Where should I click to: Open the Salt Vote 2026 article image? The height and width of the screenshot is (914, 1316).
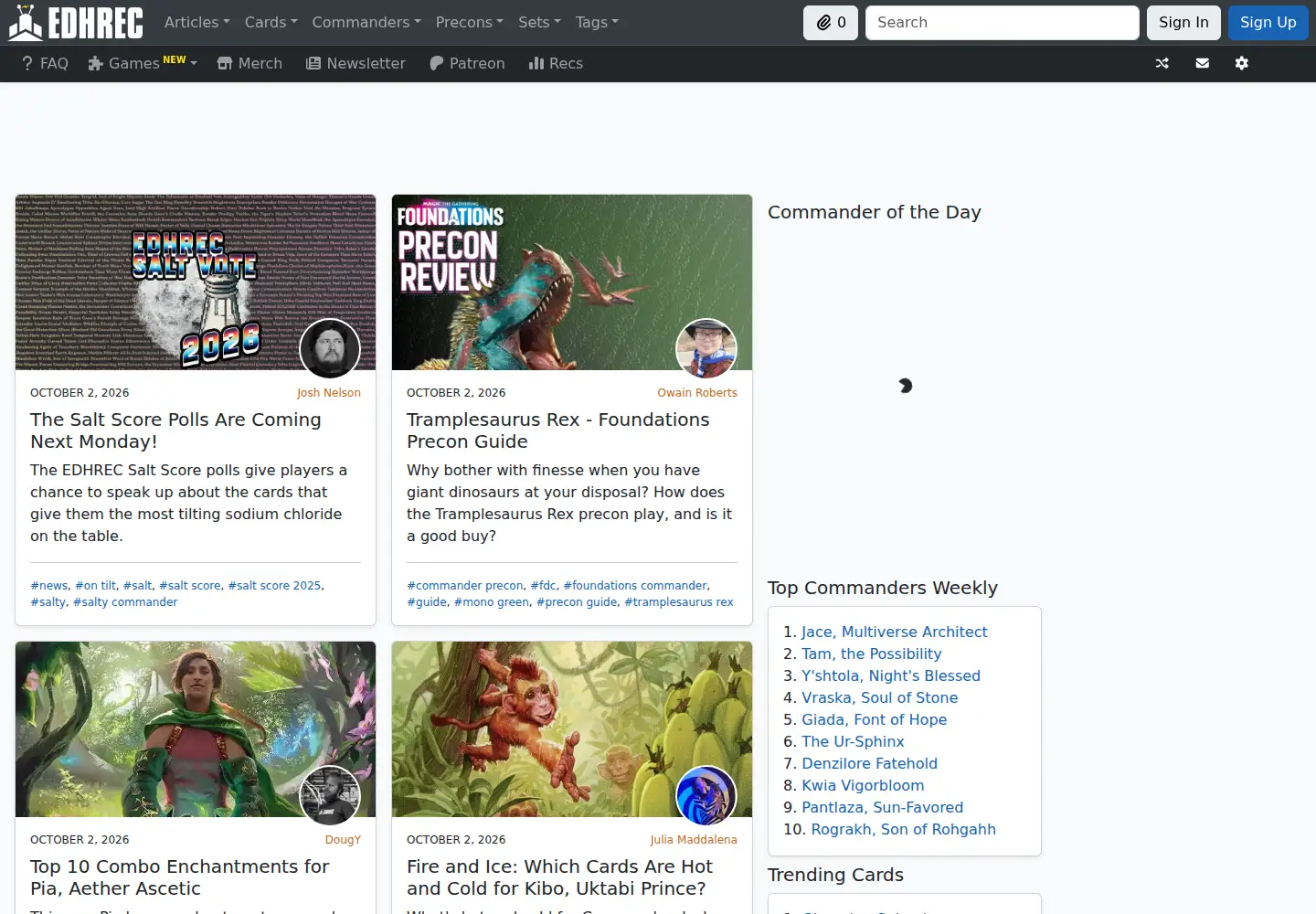point(196,282)
